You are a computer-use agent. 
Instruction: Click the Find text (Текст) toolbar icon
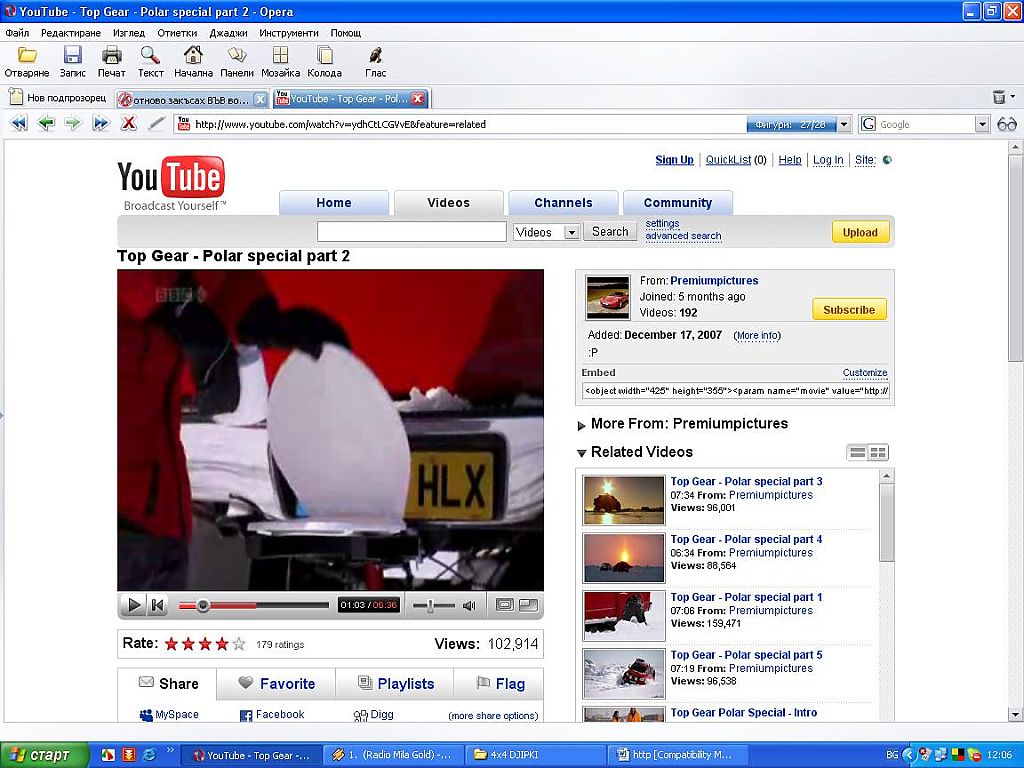coord(150,56)
